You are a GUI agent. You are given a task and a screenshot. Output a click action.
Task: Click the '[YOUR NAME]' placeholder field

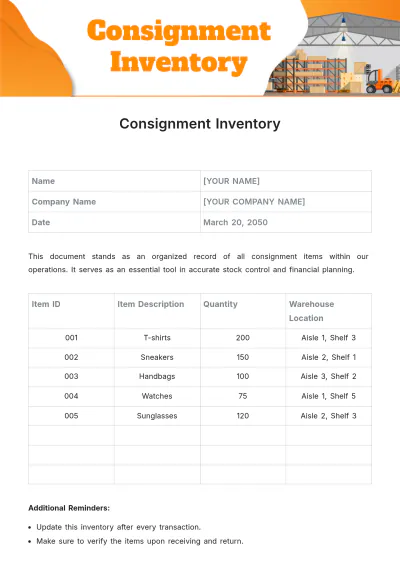point(286,181)
